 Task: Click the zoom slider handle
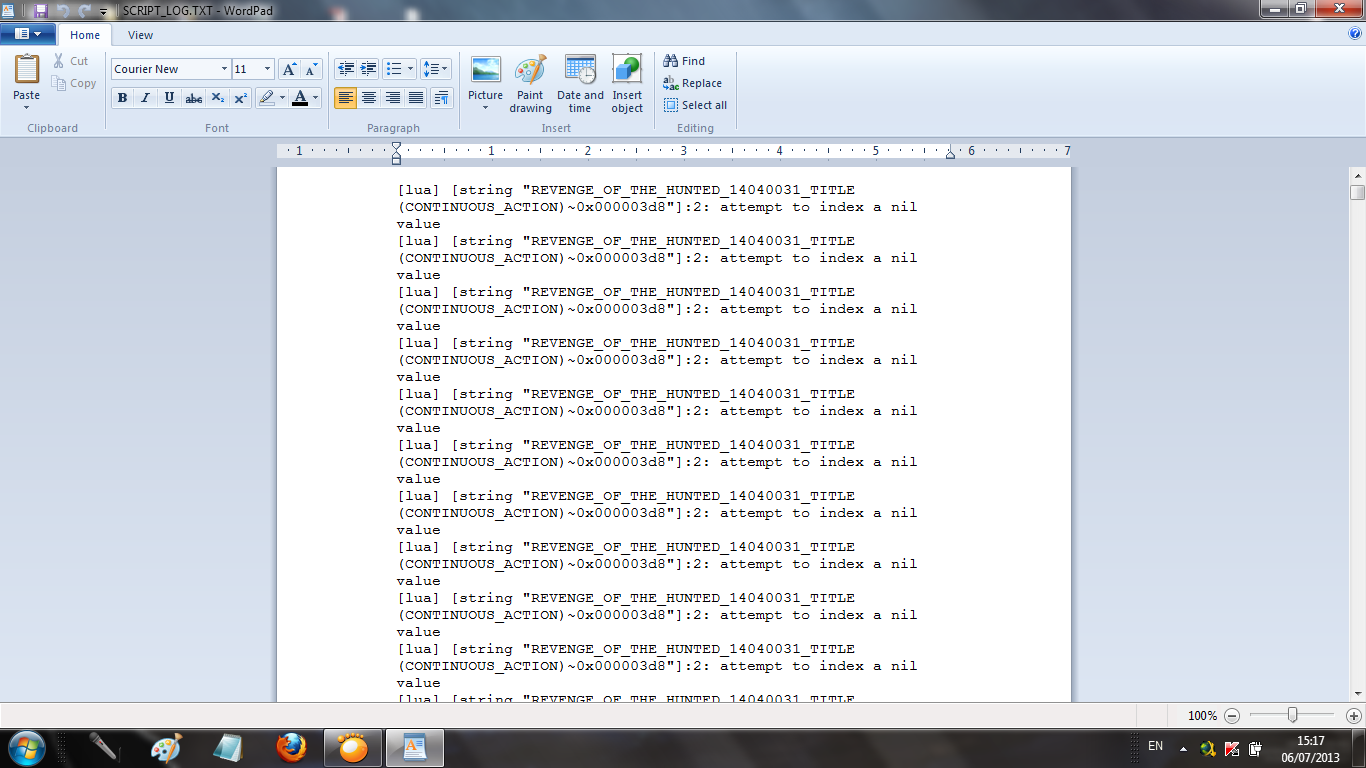coord(1293,715)
